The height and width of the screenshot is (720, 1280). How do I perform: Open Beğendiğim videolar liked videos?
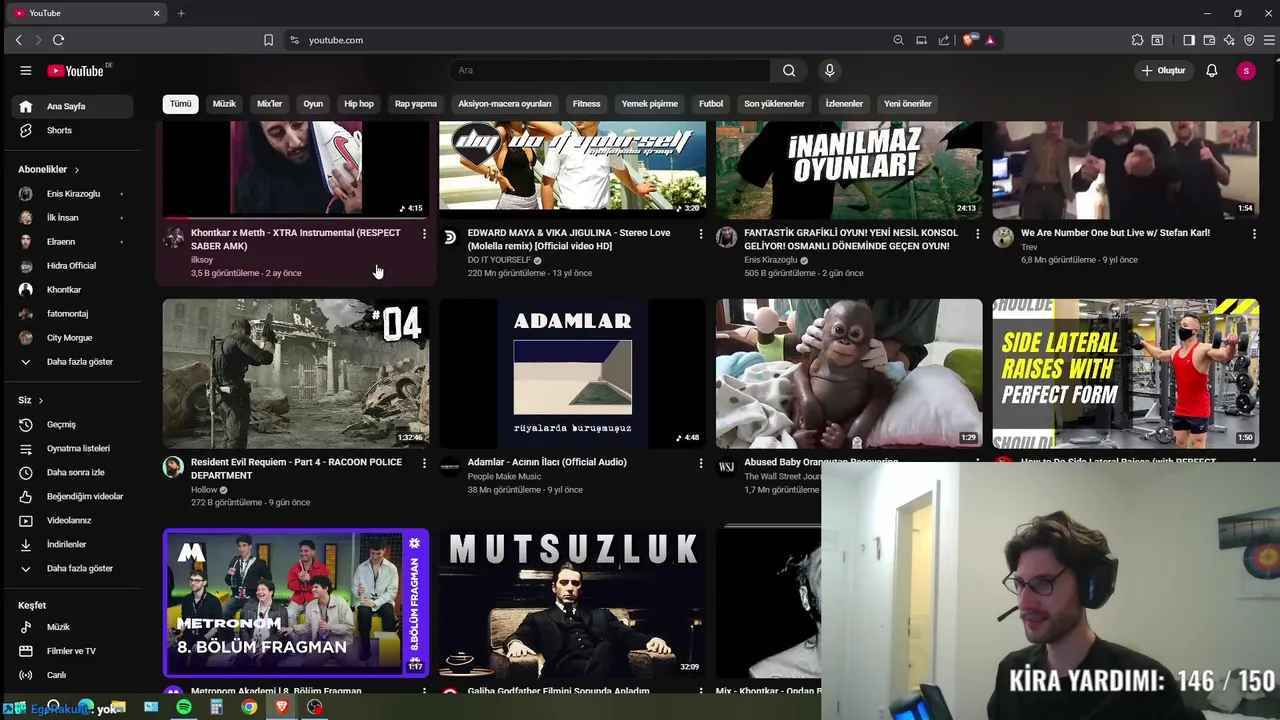coord(73,497)
